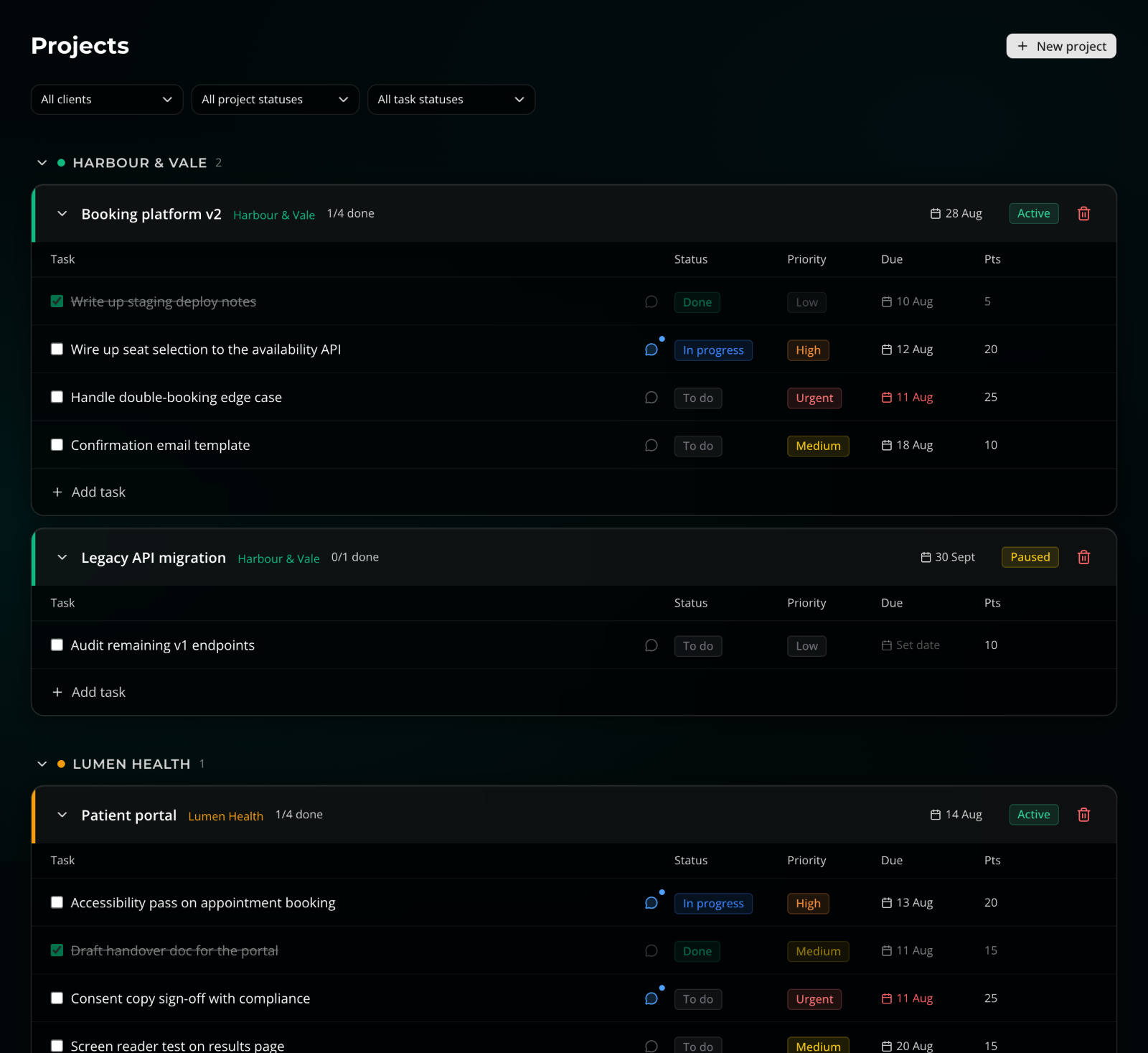This screenshot has width=1148, height=1053.
Task: Add task to Legacy API migration
Action: 89,693
